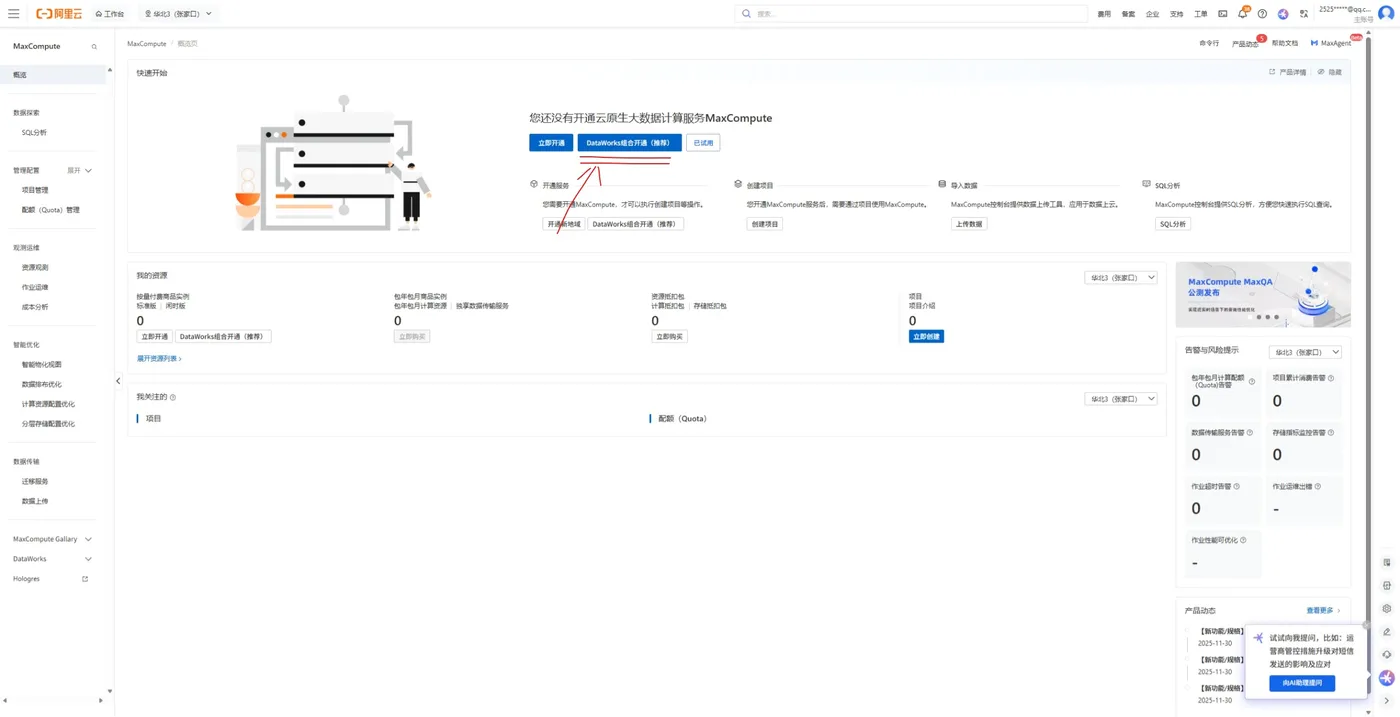The height and width of the screenshot is (717, 1400).
Task: Open region dropdown in 我的资源
Action: point(1121,278)
